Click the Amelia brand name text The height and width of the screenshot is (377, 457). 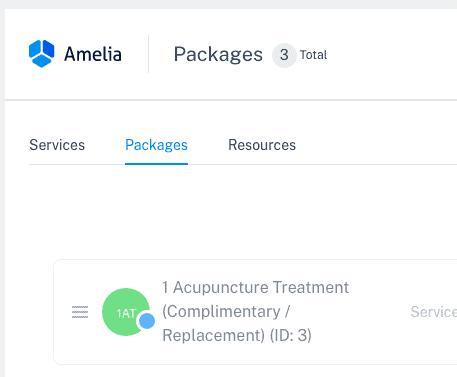[x=93, y=54]
